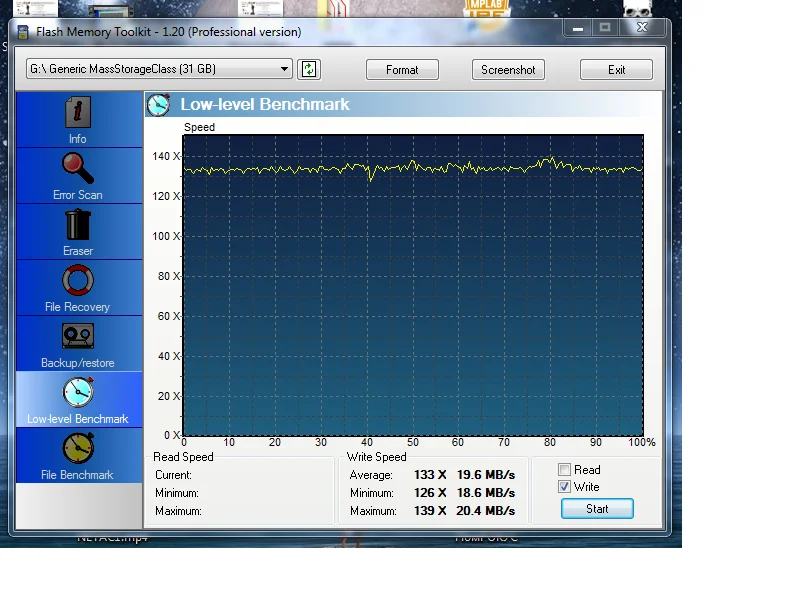This screenshot has width=800, height=600.
Task: Start the benchmark
Action: pos(597,509)
